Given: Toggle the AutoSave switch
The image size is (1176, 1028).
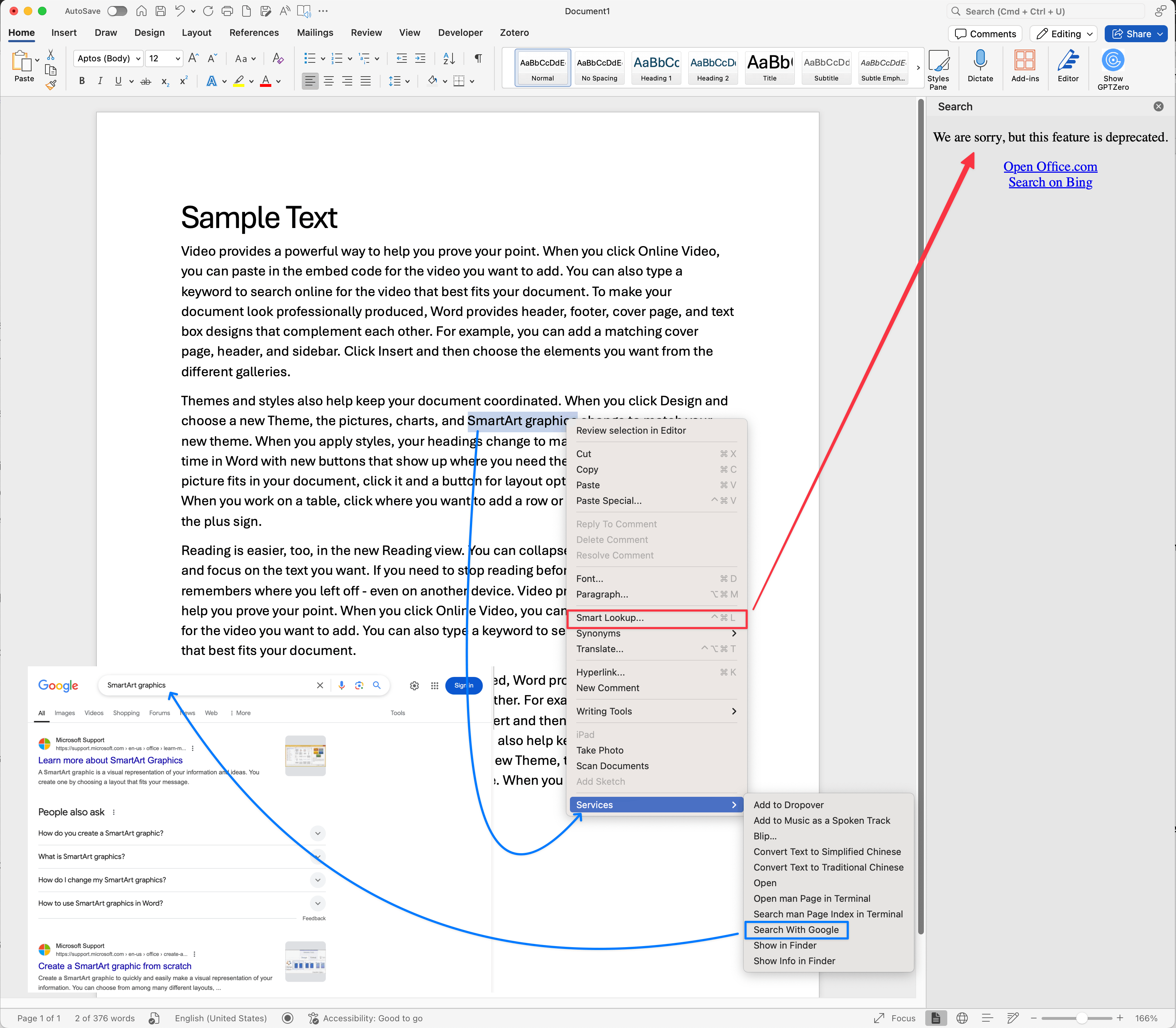Looking at the screenshot, I should click(x=117, y=11).
